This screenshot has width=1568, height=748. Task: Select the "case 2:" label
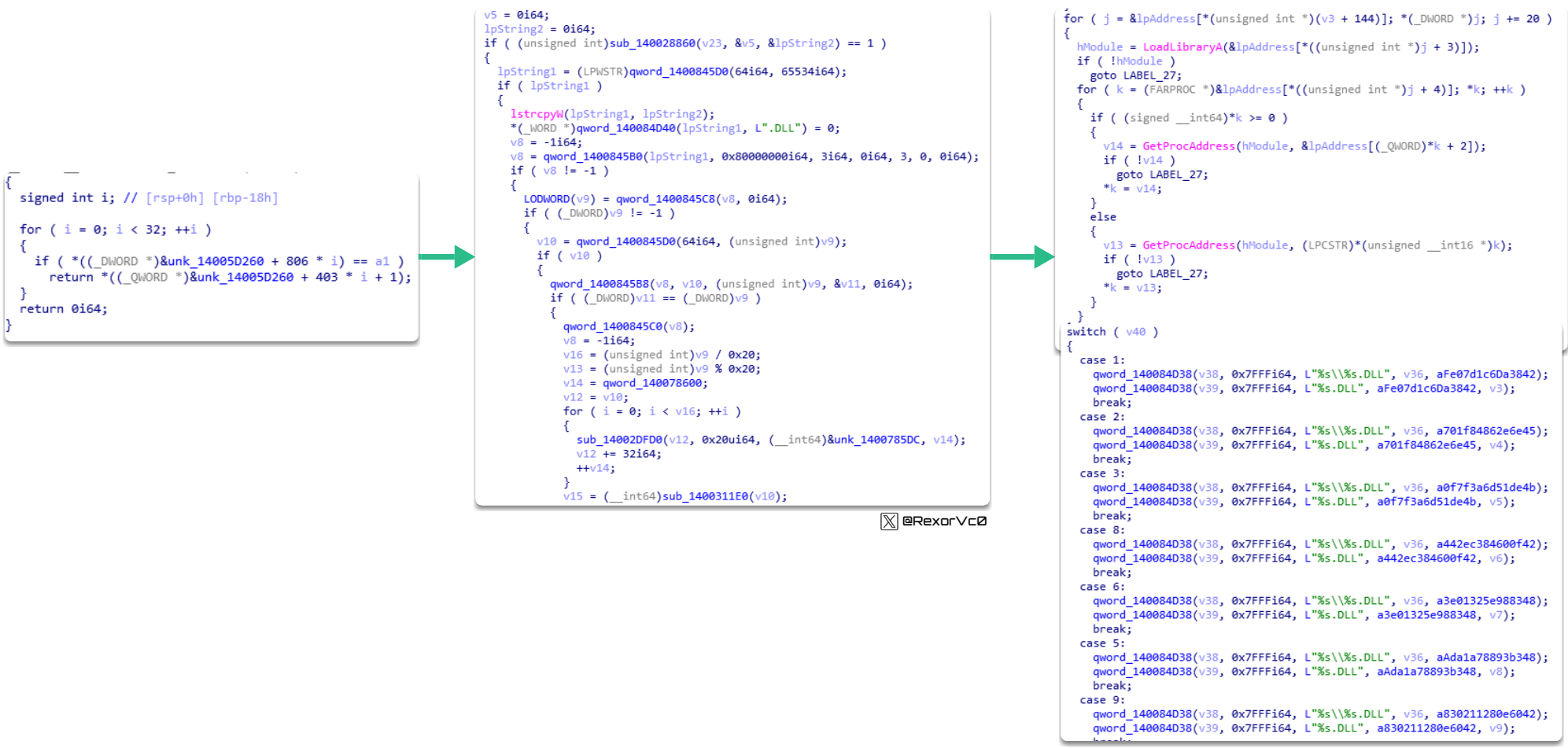pos(1102,417)
